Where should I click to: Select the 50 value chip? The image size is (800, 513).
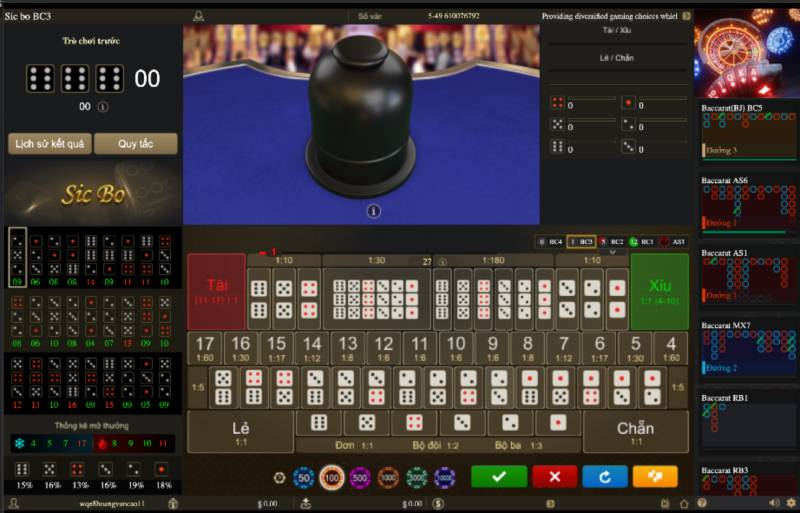pyautogui.click(x=304, y=478)
